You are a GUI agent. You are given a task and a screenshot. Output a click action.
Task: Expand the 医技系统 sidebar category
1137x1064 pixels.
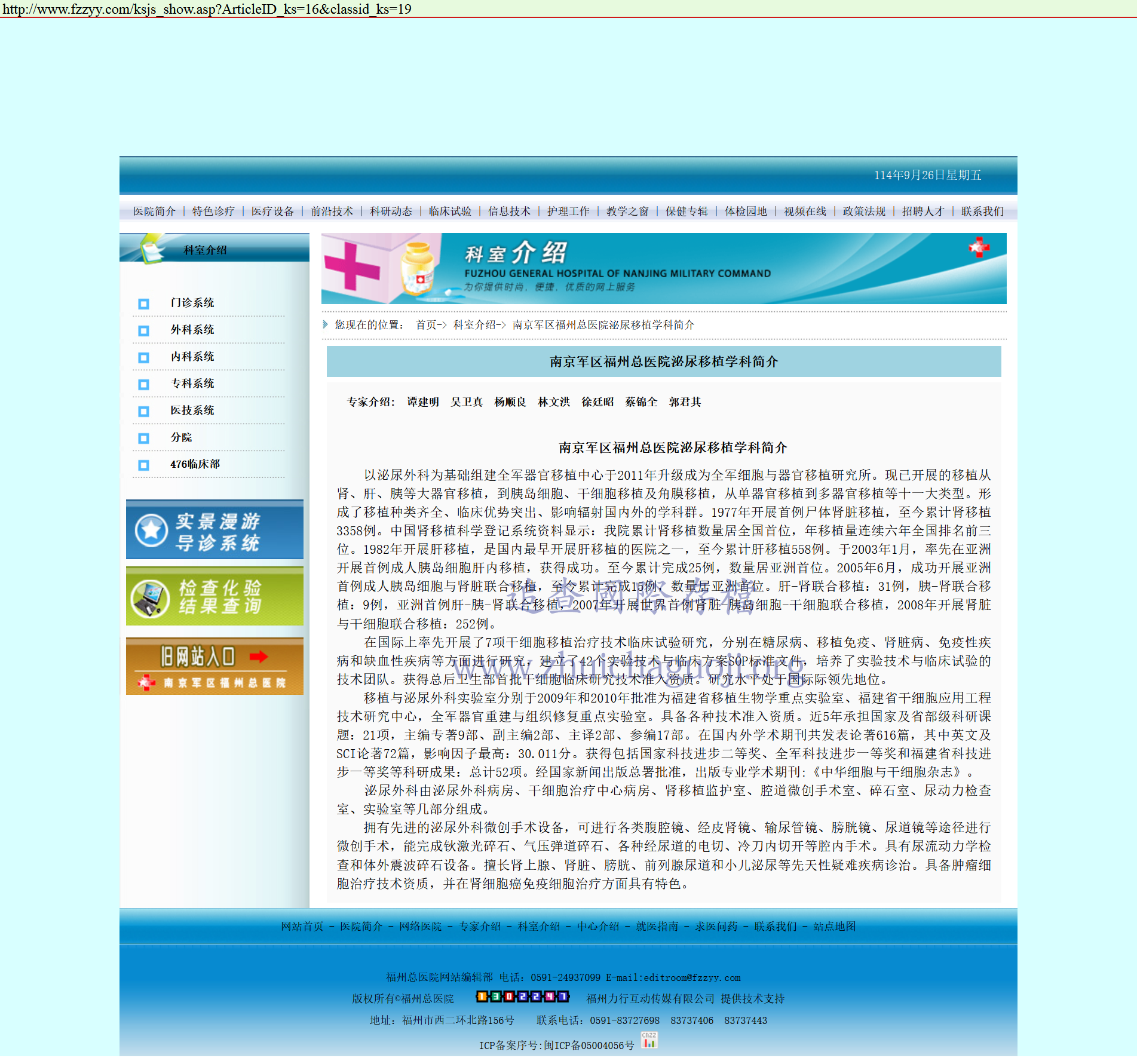pyautogui.click(x=192, y=410)
